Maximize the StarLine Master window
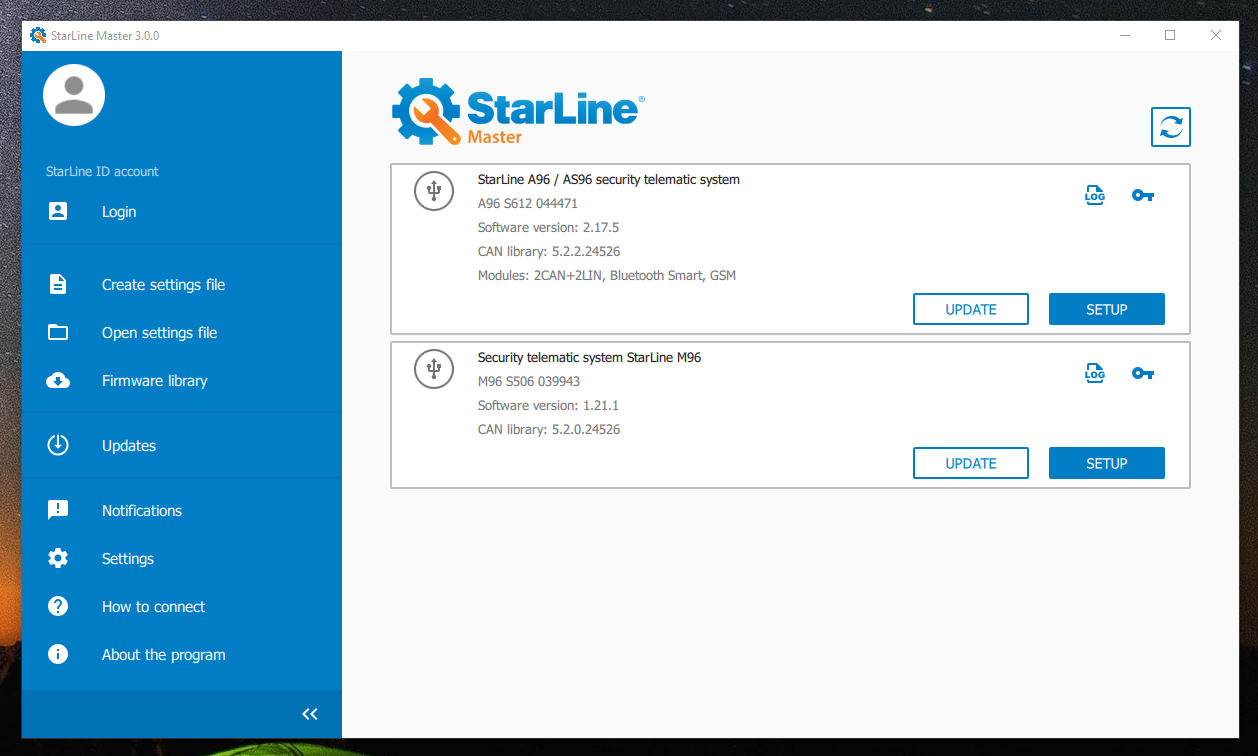 1170,35
